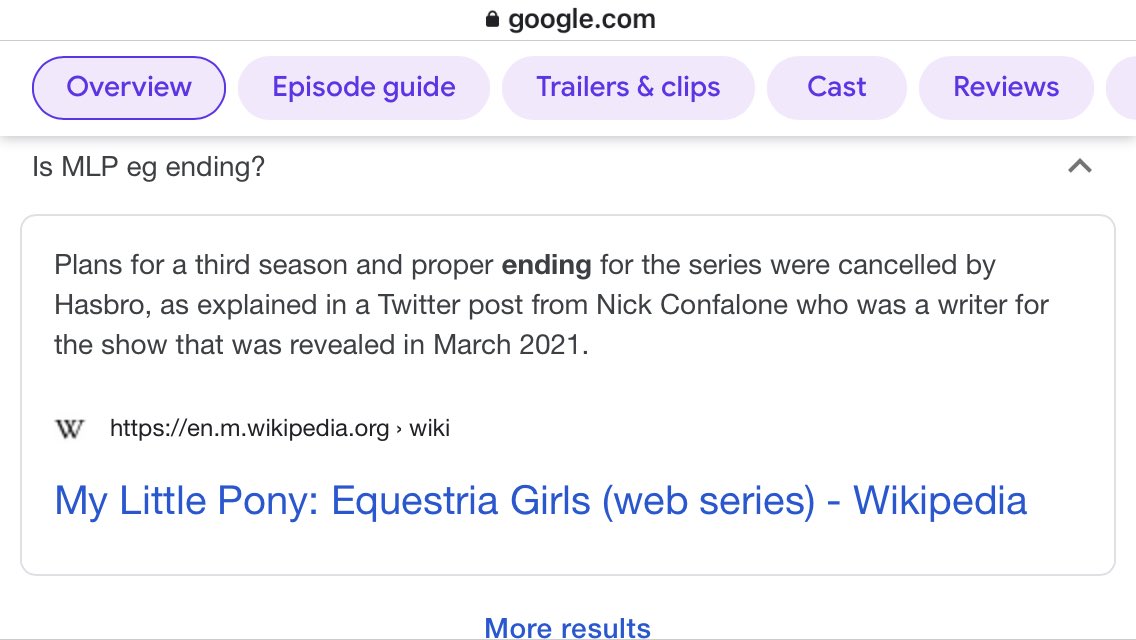Tap the partially visible chip after Reviews
Screen dimensions: 1136x640
1122,88
